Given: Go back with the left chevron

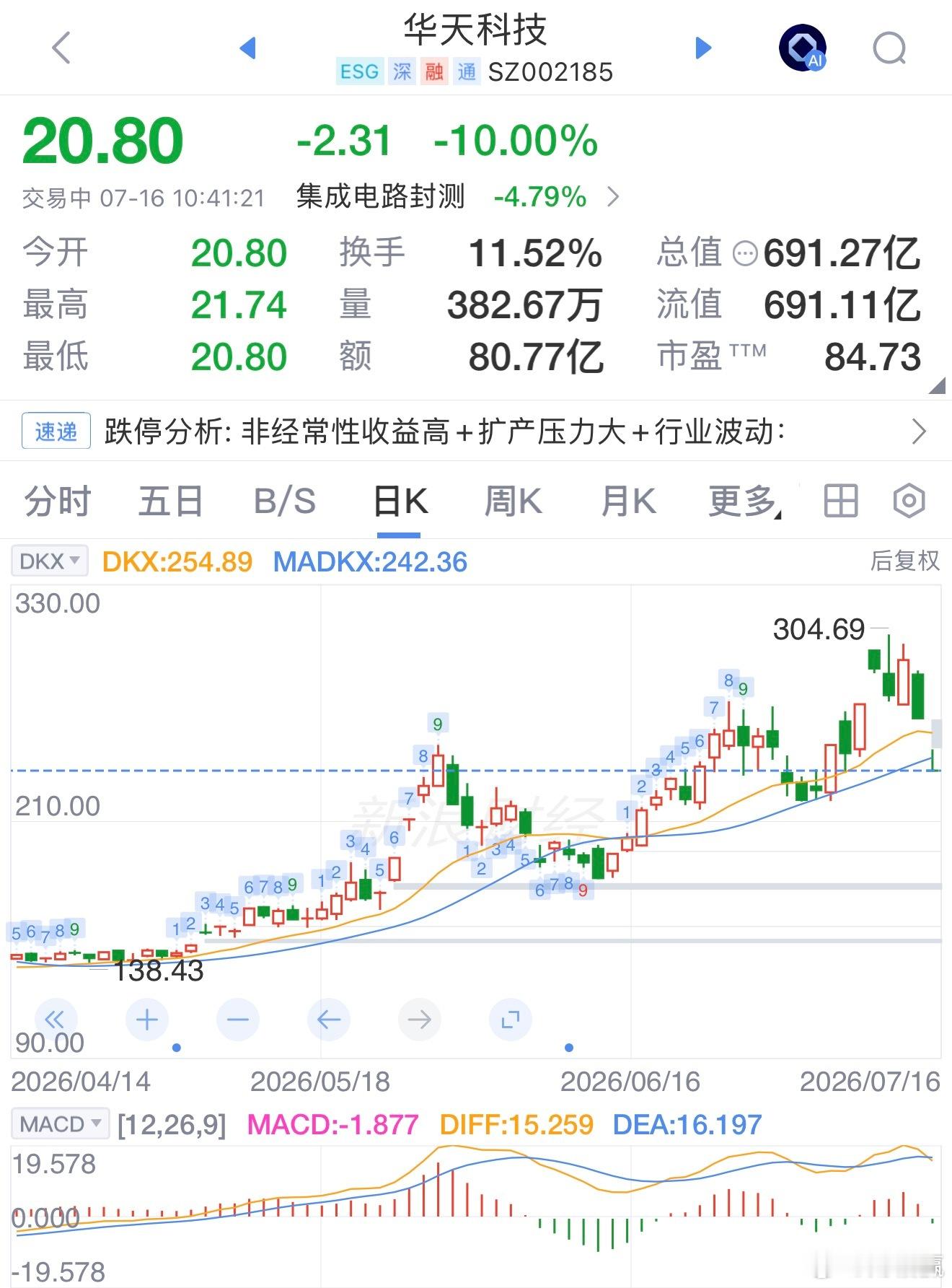Looking at the screenshot, I should point(62,48).
